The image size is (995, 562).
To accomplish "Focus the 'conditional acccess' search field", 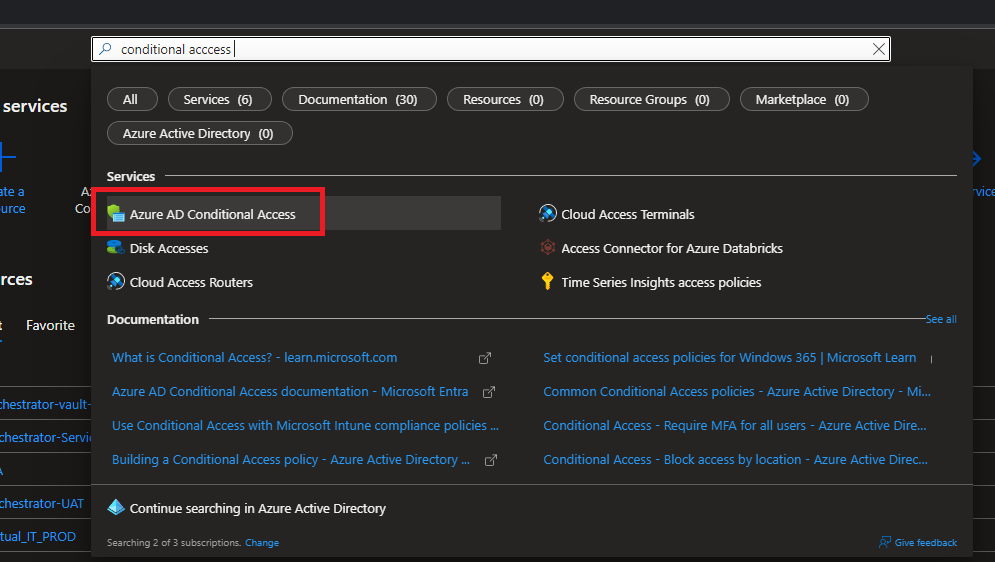I will (491, 49).
